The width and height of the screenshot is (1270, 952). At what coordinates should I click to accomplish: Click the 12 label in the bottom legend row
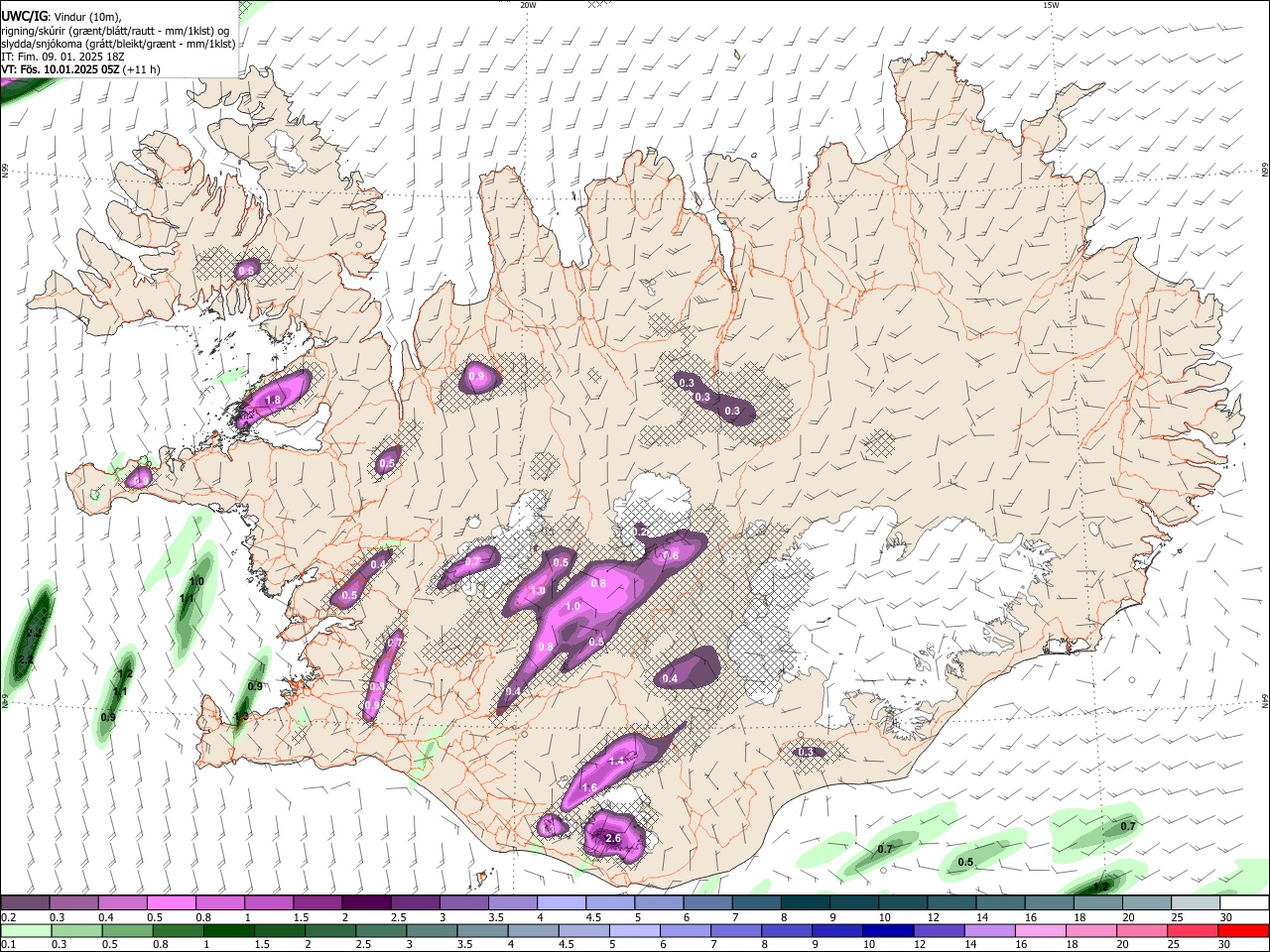920,944
